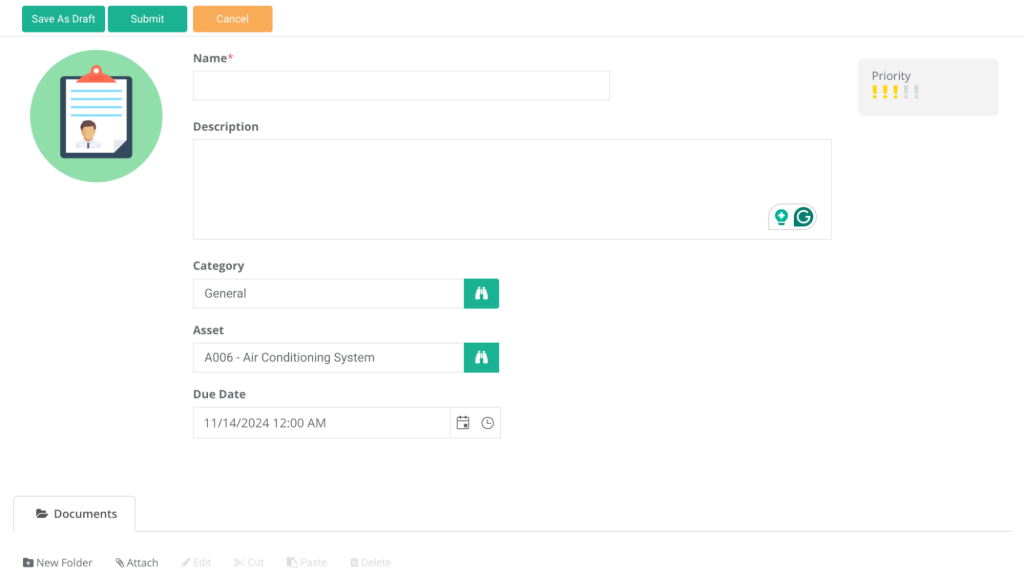Cancel the form with orange button

(232, 19)
